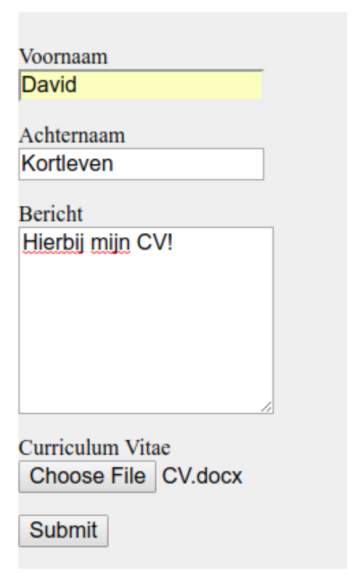This screenshot has height=577, width=360.
Task: Click the Curriculum Vitae label
Action: click(x=95, y=448)
